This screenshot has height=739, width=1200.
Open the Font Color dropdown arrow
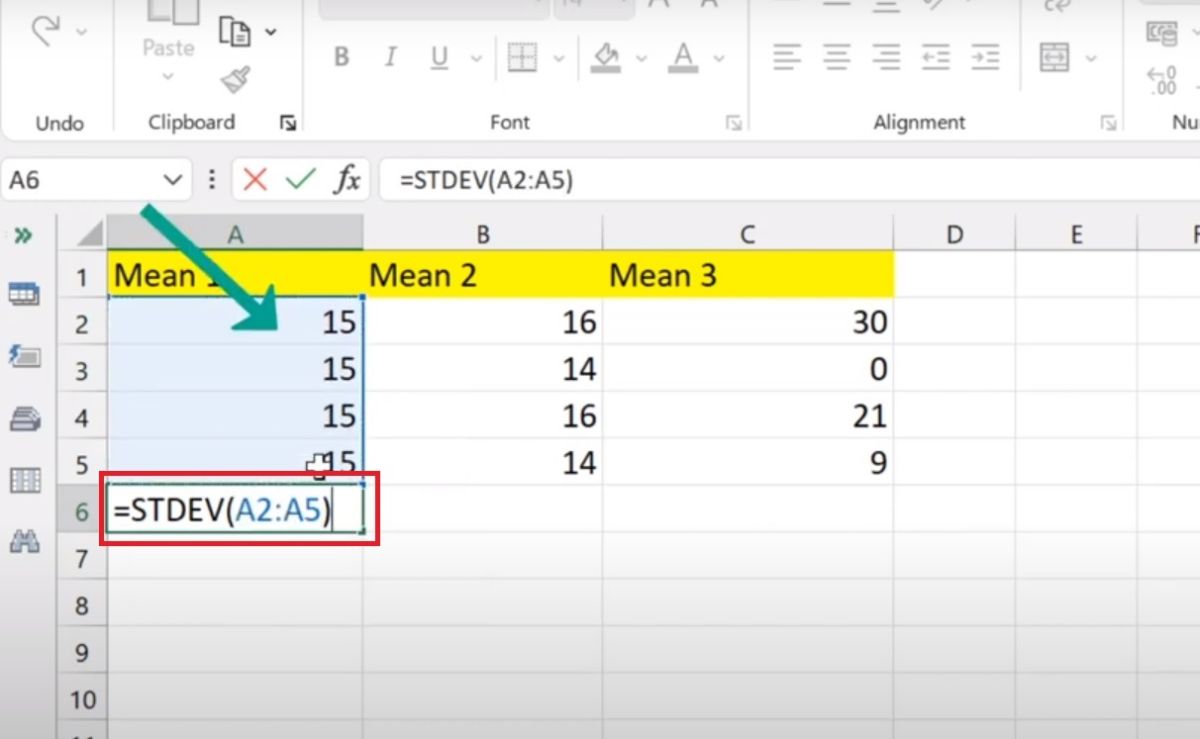[x=718, y=59]
